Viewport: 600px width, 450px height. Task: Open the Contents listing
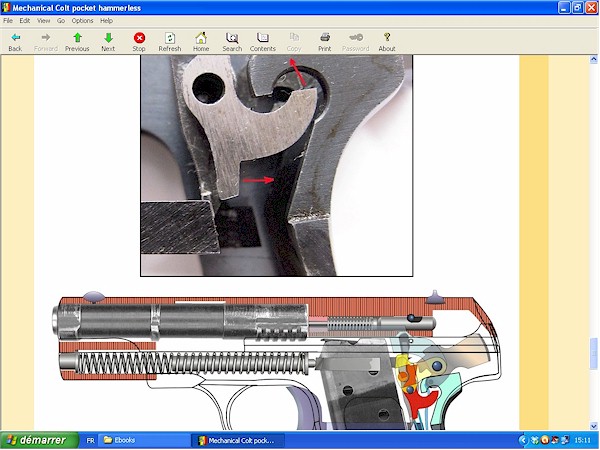coord(262,42)
